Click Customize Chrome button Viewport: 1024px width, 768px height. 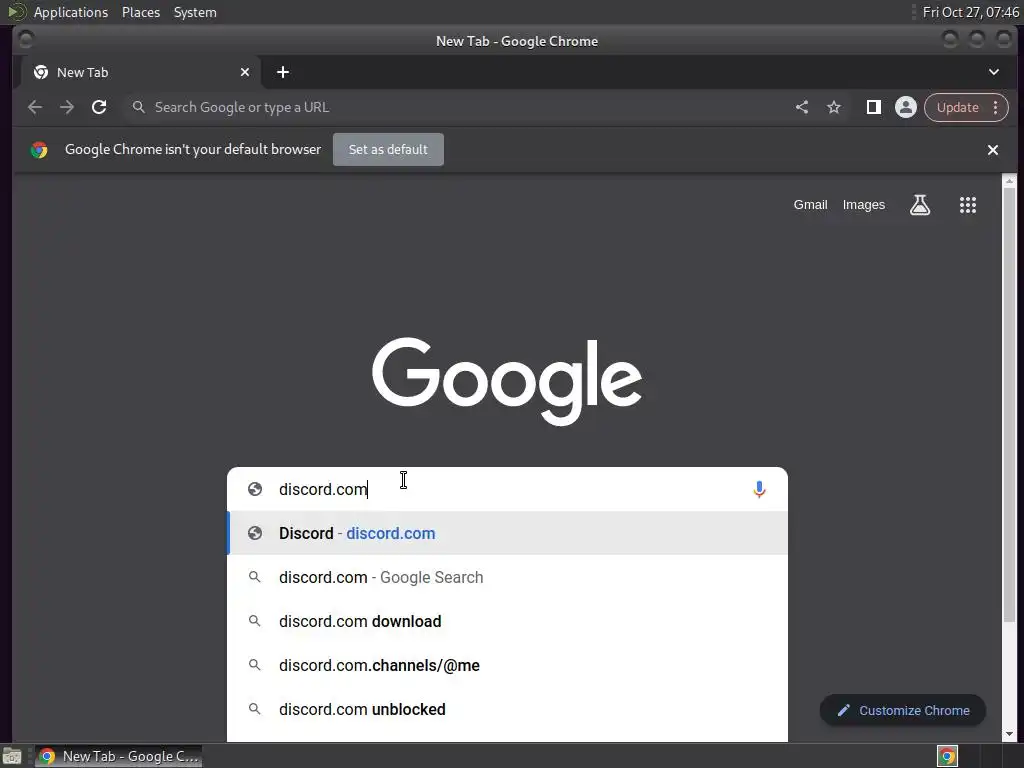[903, 711]
